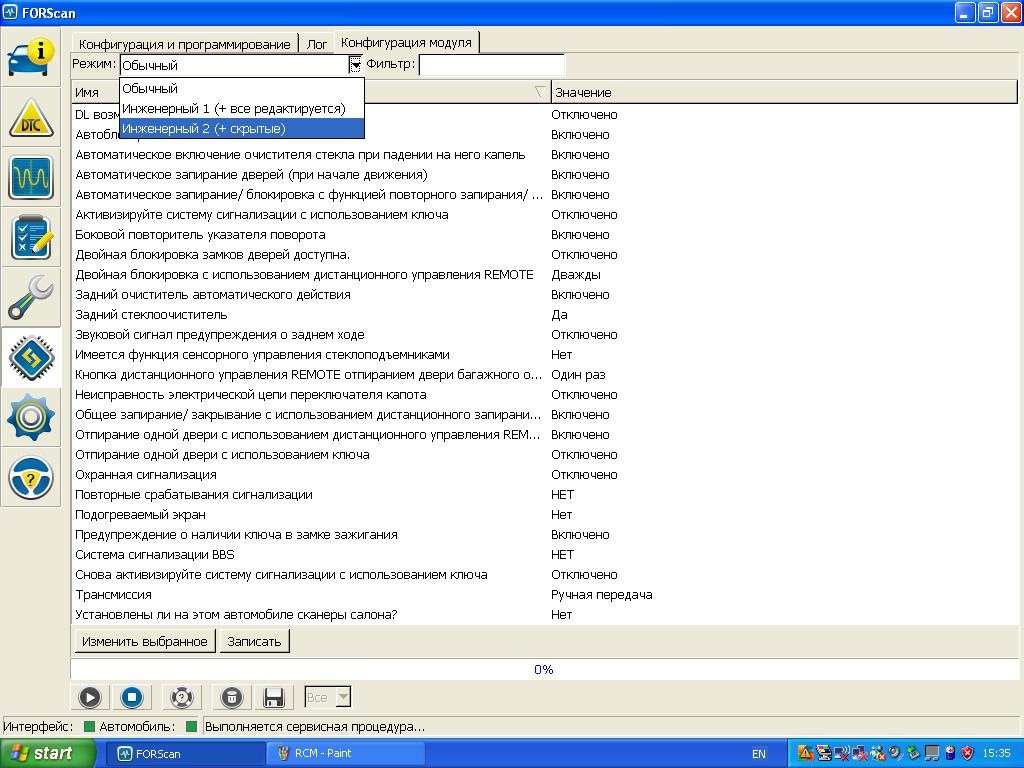Viewport: 1024px width, 768px height.
Task: Select row Двойная блокировка замков дверей доступна.
Action: [543, 255]
